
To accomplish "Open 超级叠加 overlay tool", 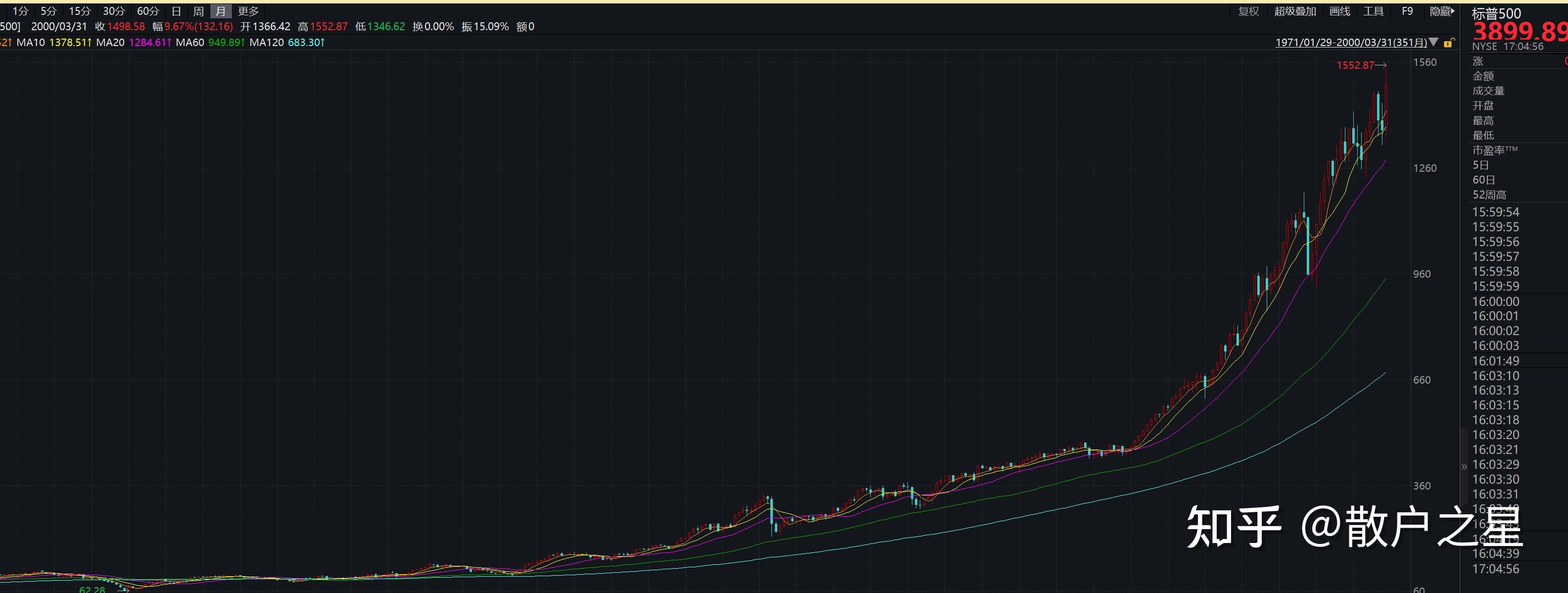I will (1295, 11).
